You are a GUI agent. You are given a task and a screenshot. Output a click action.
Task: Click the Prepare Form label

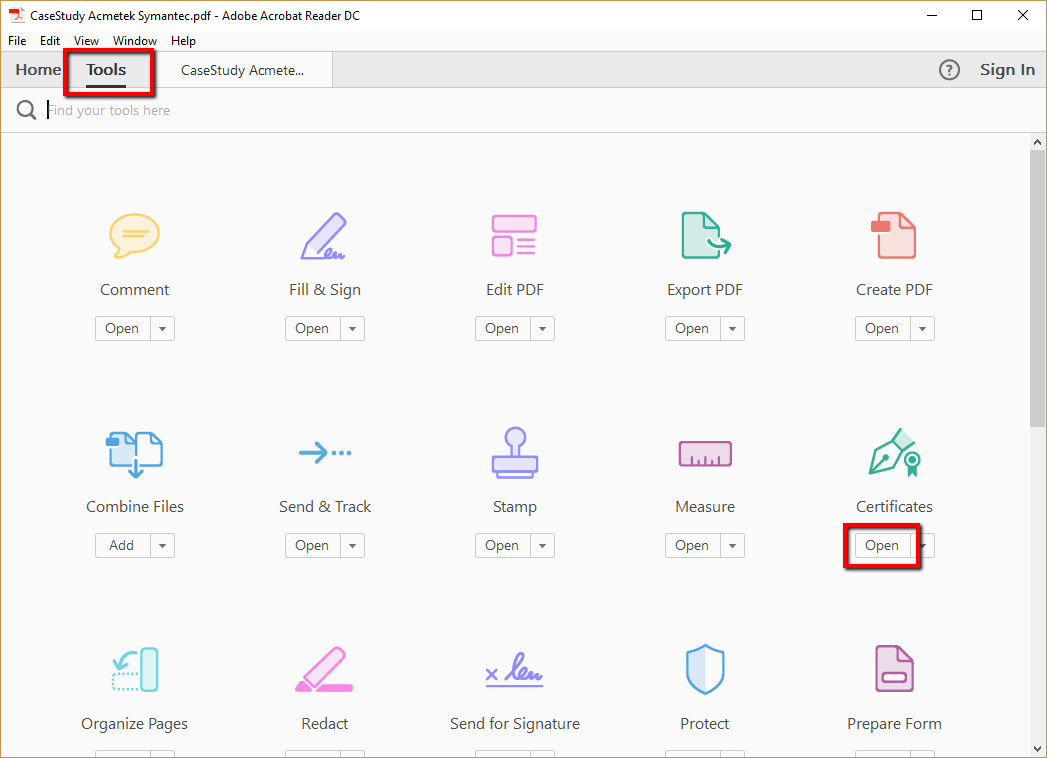(x=894, y=724)
